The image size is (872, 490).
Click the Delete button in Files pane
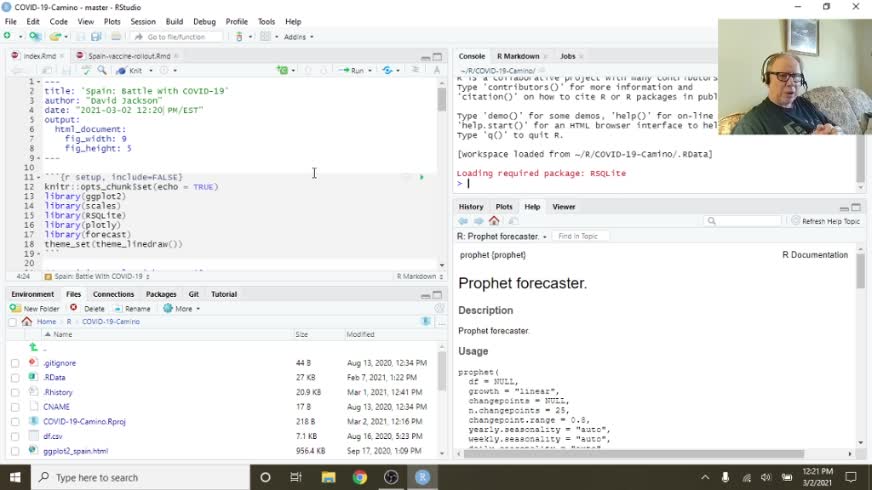pos(87,309)
